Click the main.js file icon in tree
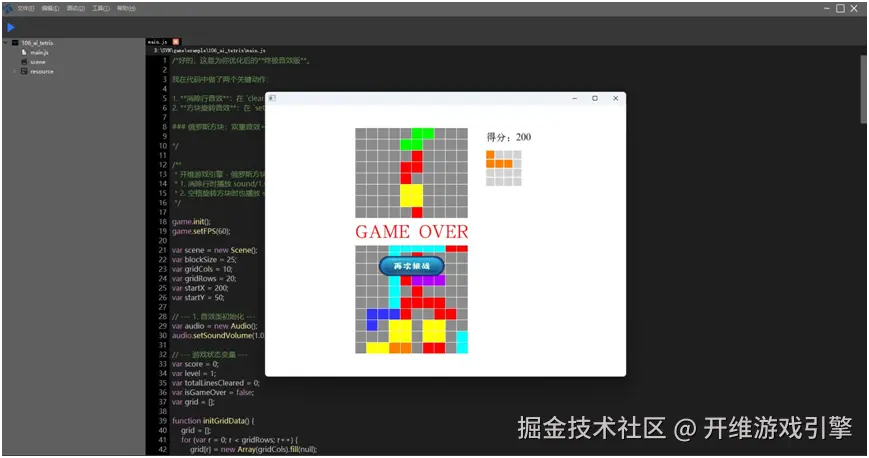869x458 pixels. coord(24,52)
